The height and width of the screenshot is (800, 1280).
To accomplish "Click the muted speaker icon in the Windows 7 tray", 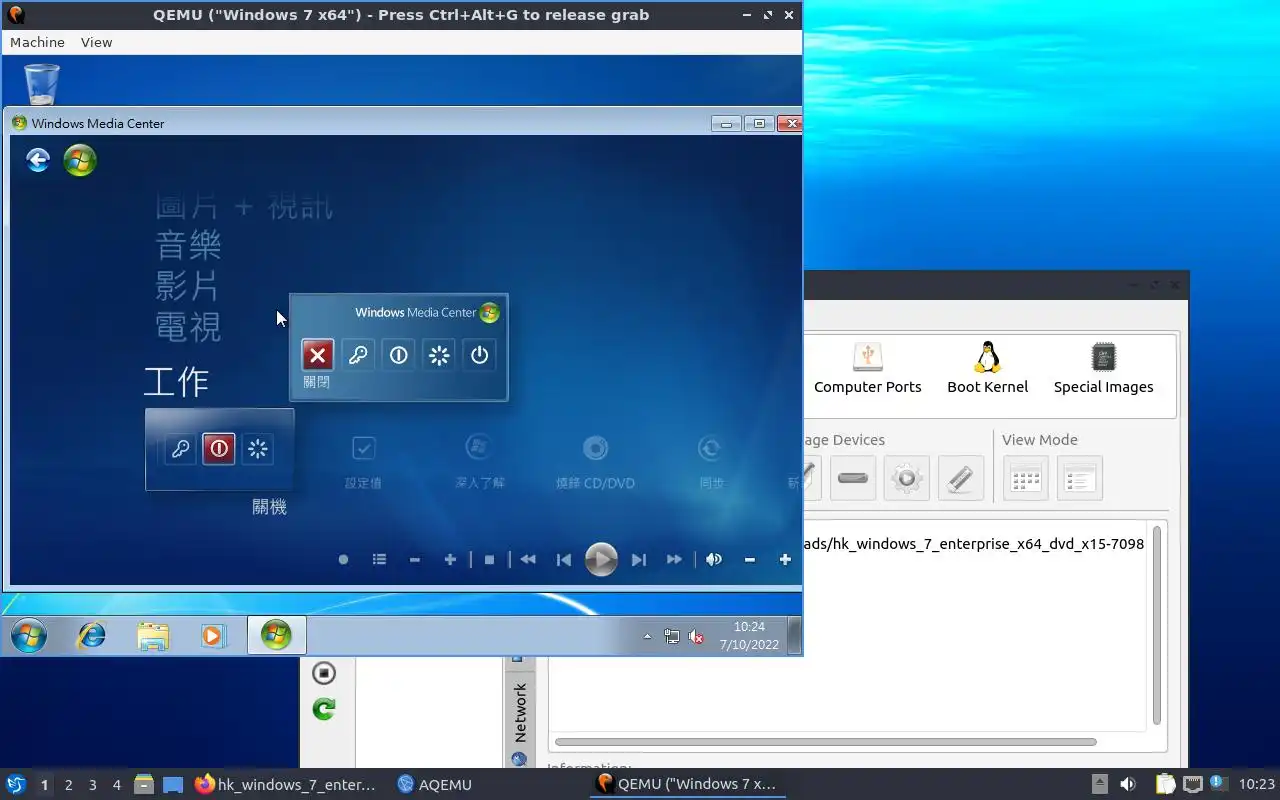I will point(696,636).
